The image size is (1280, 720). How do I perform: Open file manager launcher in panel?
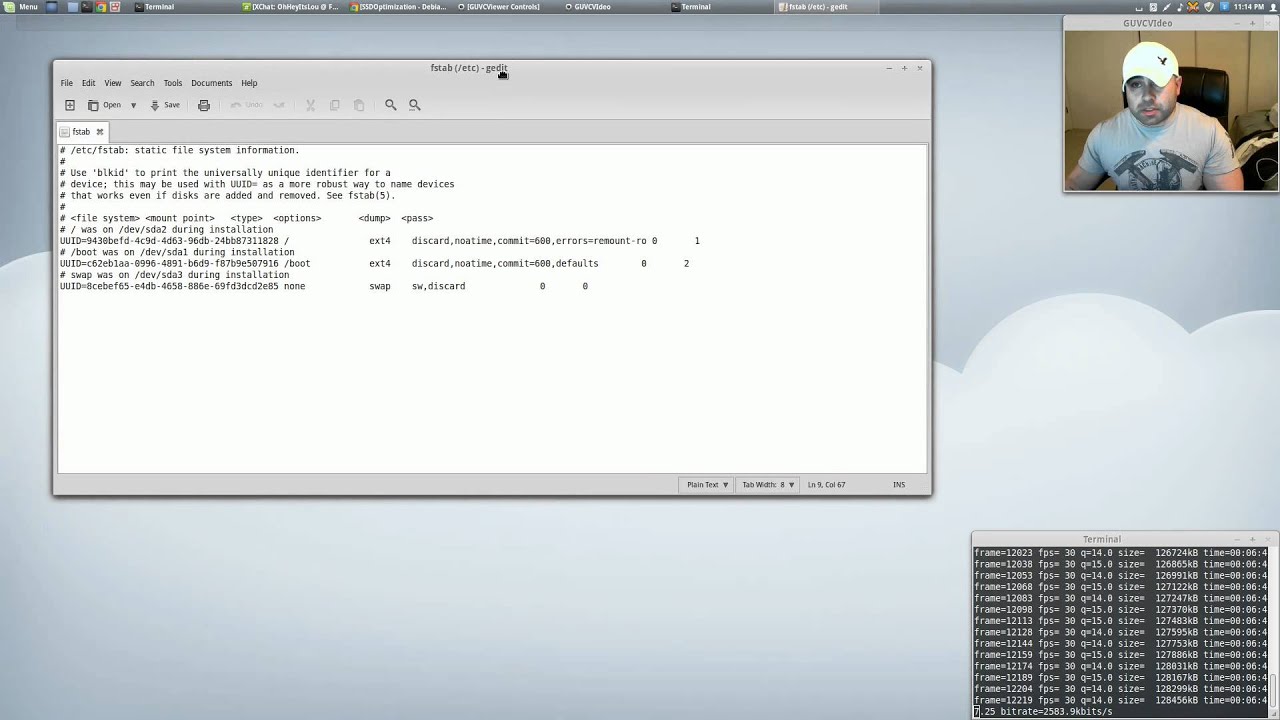73,7
